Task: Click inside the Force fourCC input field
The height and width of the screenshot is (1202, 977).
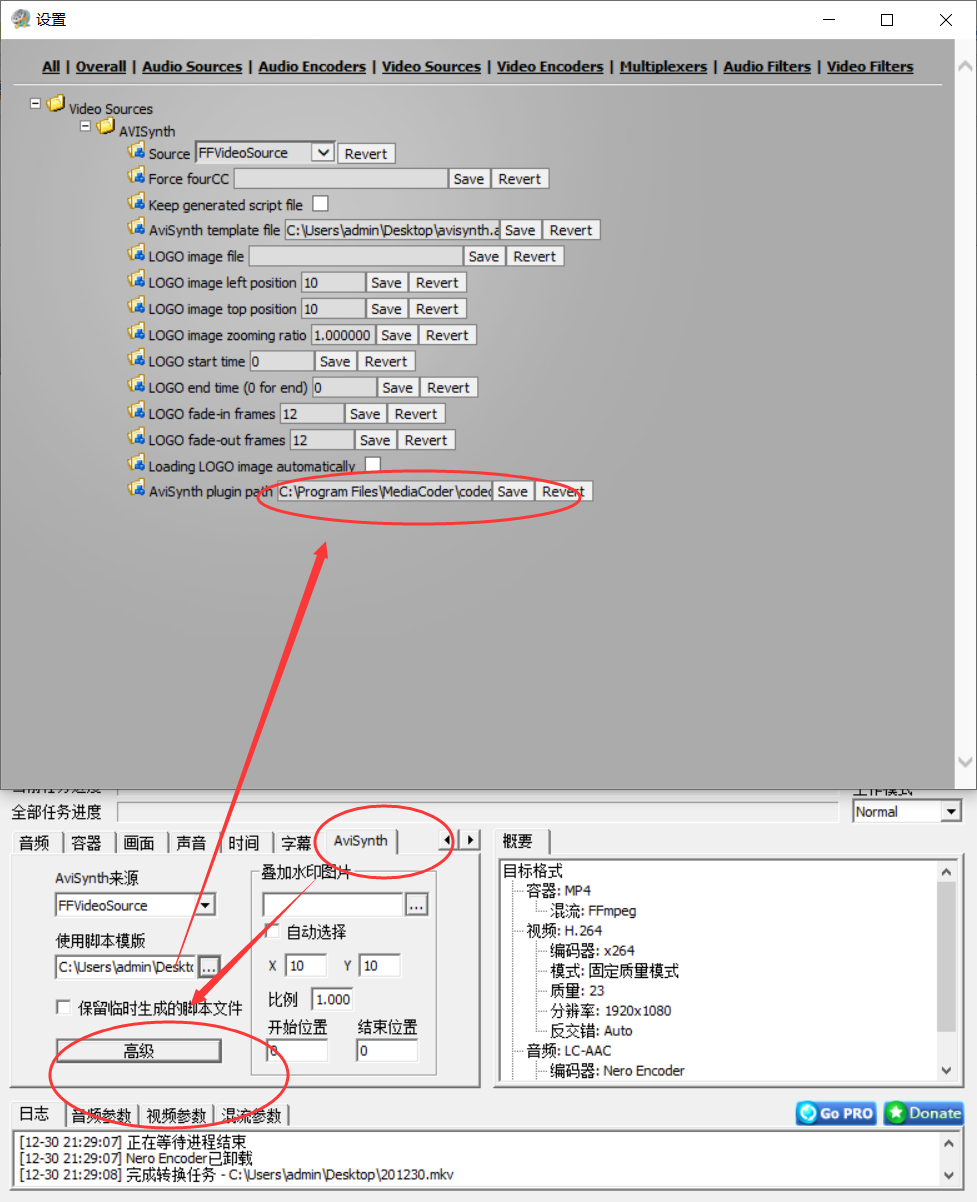Action: click(x=340, y=178)
